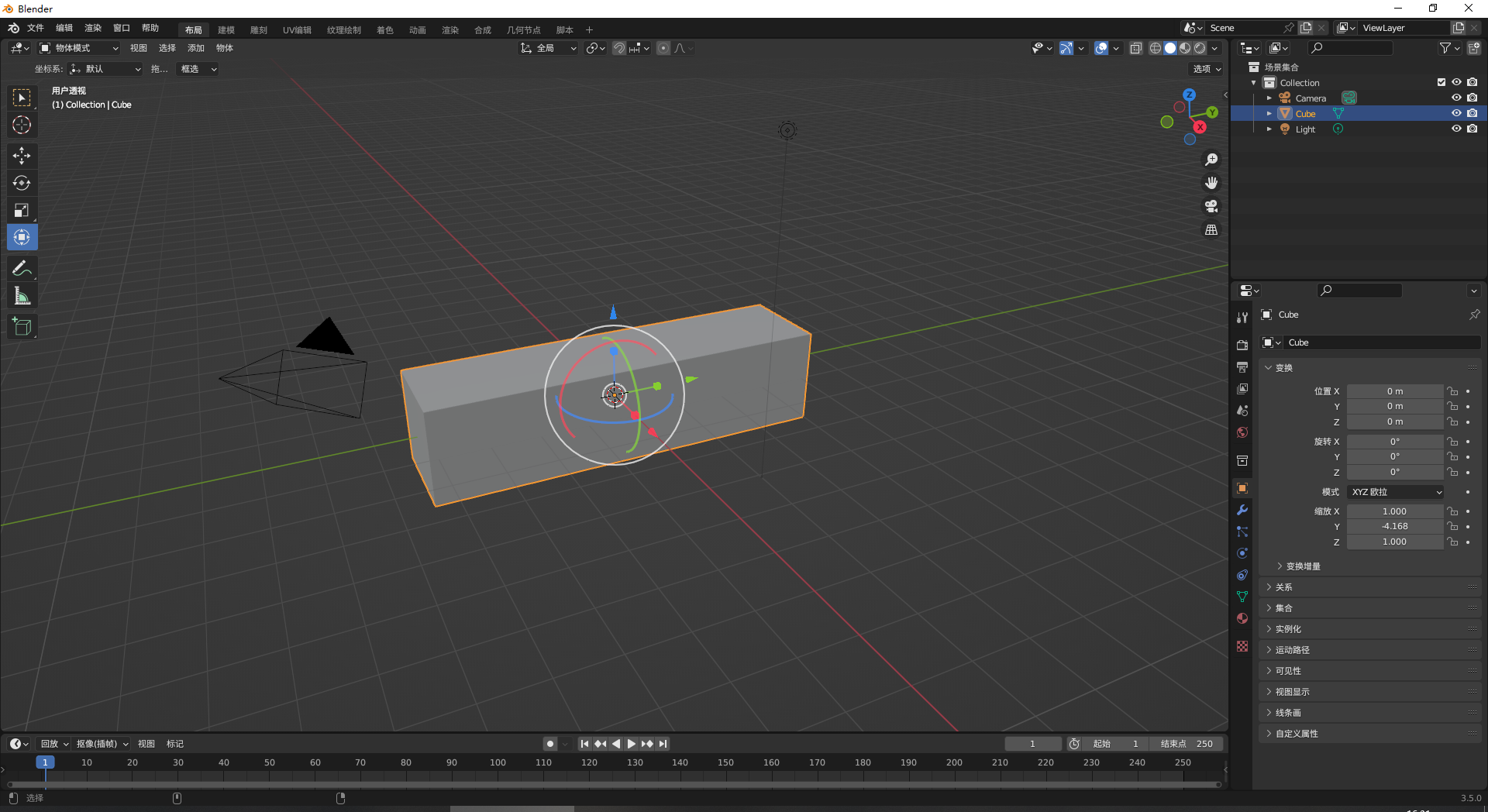Toggle lock for Location X
Image resolution: width=1488 pixels, height=812 pixels.
point(1453,391)
